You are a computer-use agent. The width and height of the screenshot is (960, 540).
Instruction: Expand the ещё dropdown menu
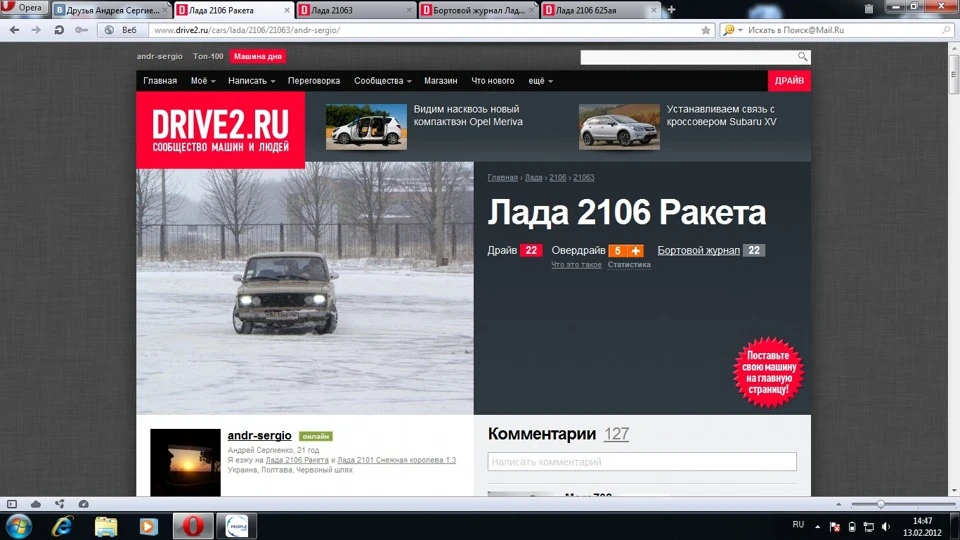point(541,81)
